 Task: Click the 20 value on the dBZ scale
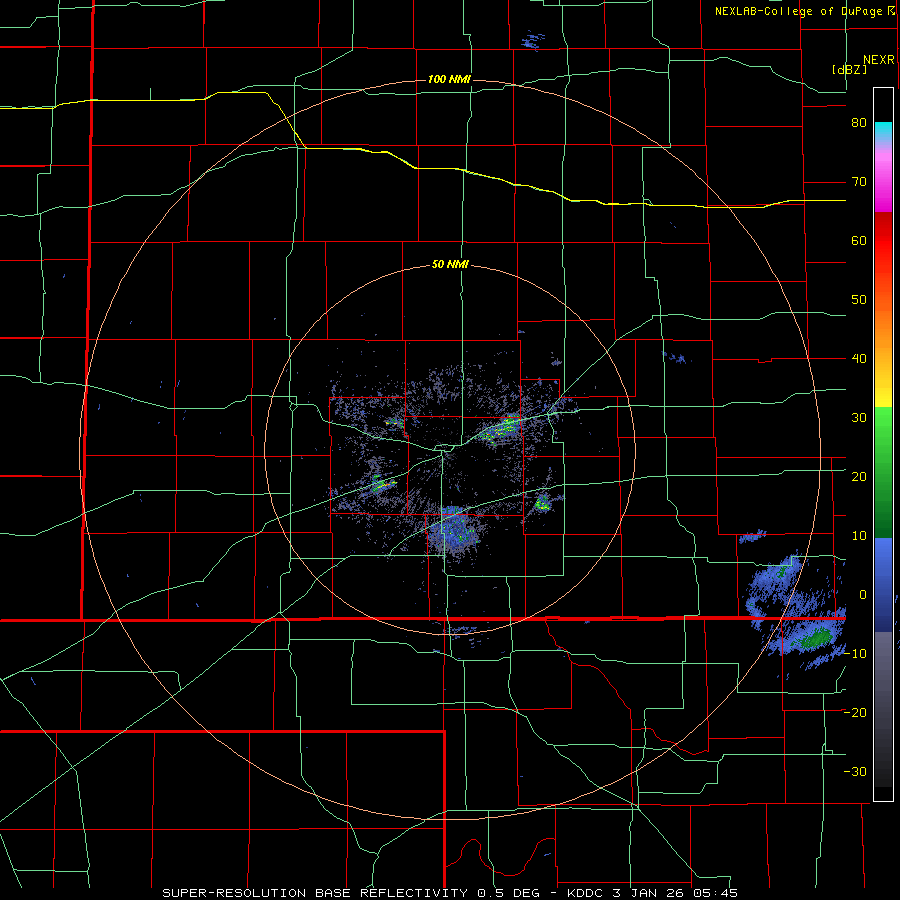coord(859,477)
